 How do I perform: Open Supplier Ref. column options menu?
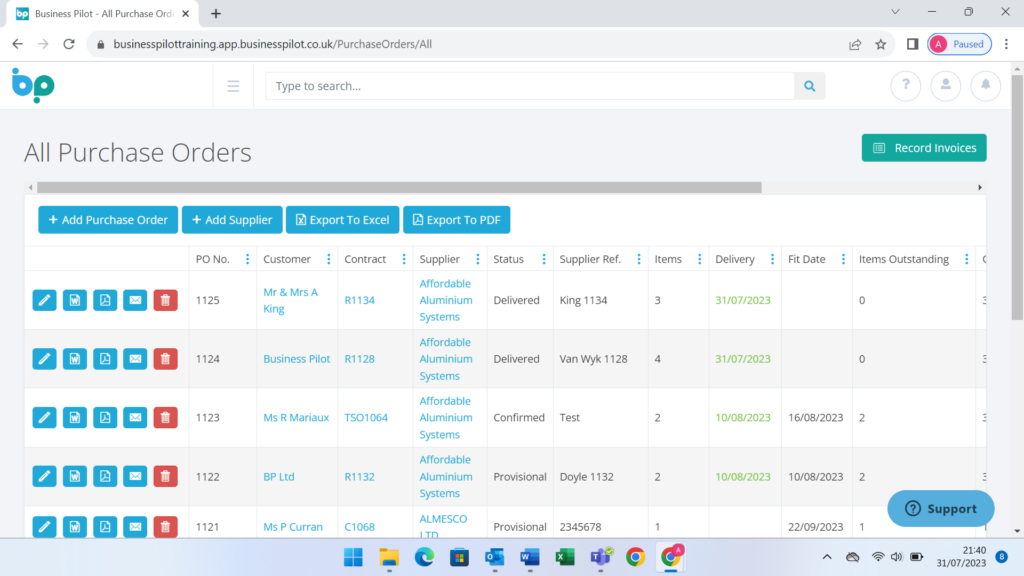[x=639, y=259]
